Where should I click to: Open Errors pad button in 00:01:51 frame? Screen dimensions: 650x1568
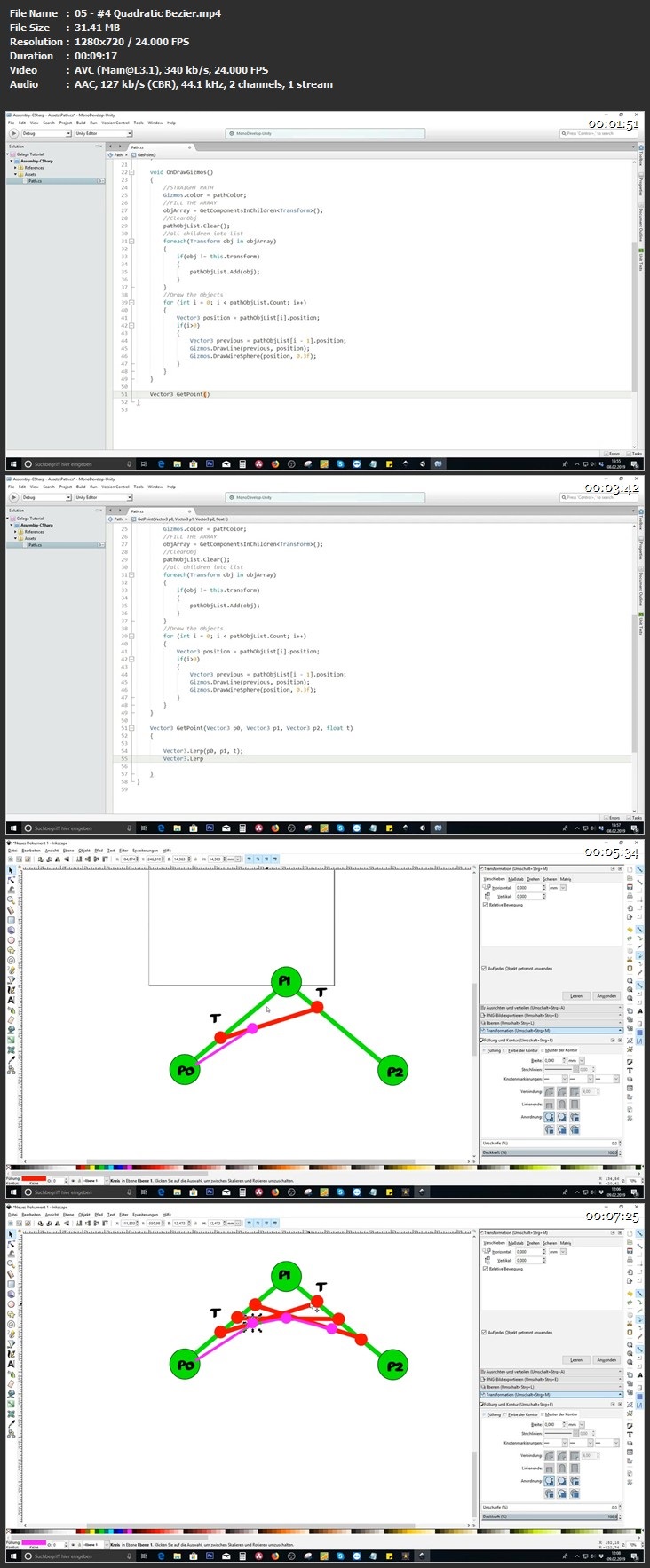(x=613, y=454)
